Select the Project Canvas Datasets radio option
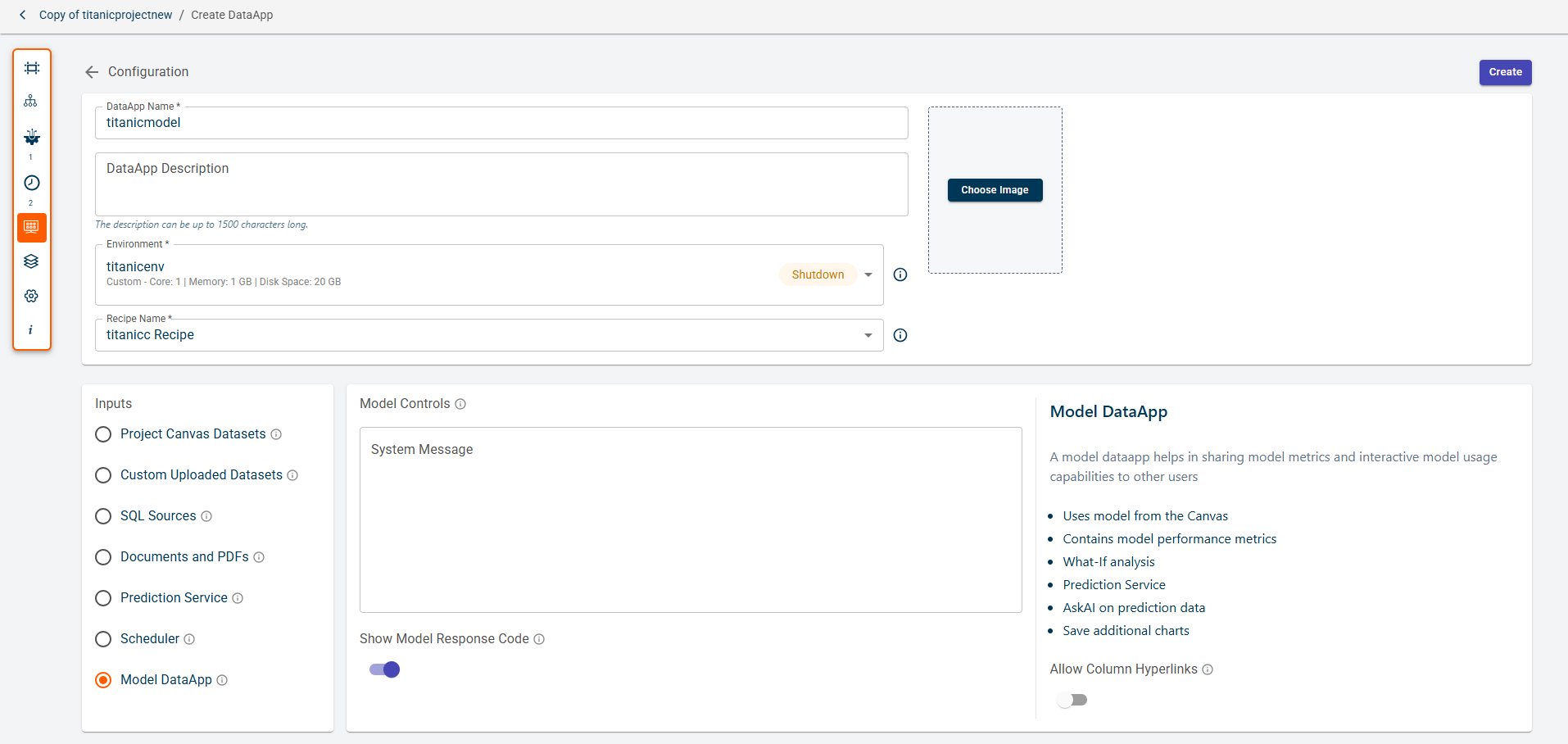The width and height of the screenshot is (1568, 744). (x=103, y=434)
